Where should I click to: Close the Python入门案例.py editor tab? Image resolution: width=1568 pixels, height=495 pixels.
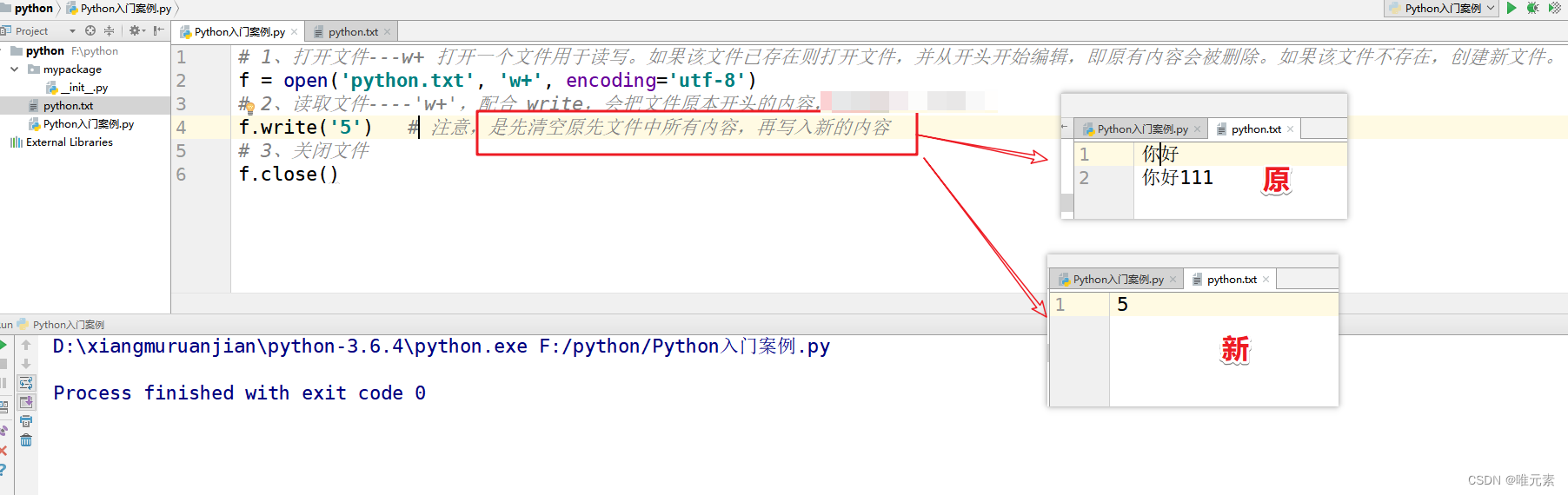[295, 32]
